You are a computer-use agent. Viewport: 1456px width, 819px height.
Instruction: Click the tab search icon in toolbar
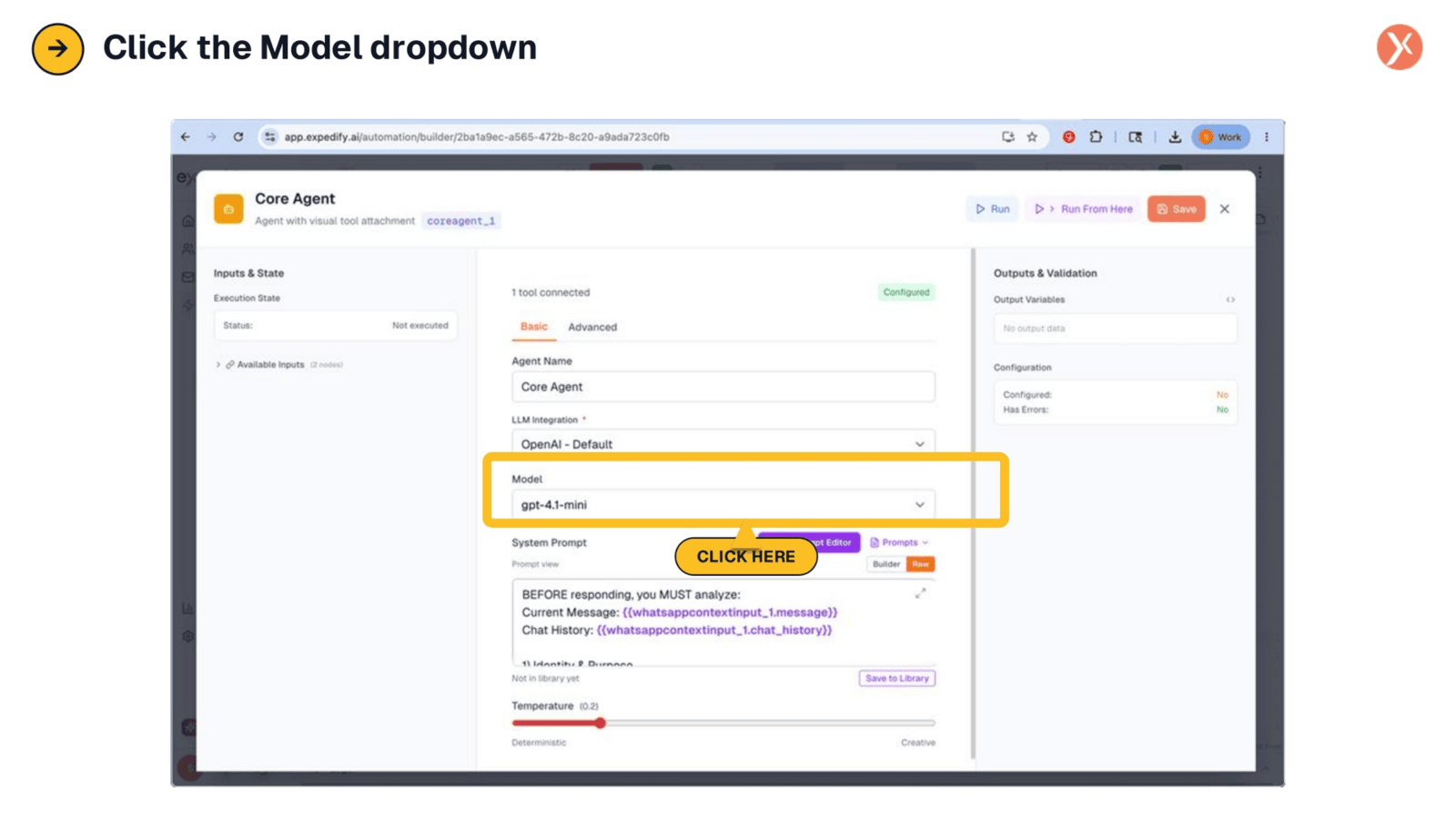pos(1135,136)
